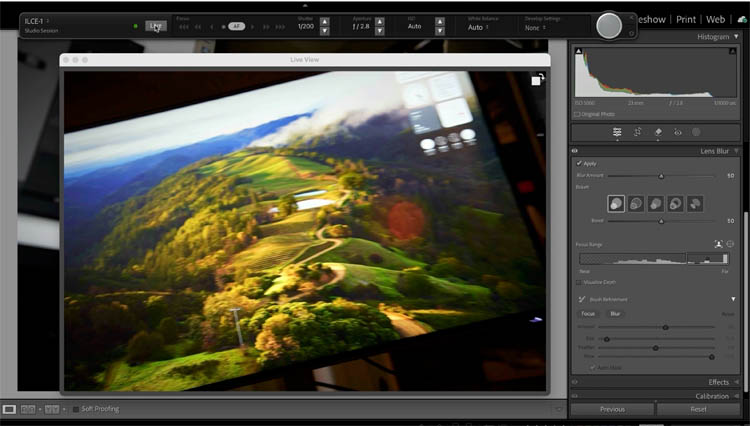Select the Masking circle tool

(x=696, y=132)
